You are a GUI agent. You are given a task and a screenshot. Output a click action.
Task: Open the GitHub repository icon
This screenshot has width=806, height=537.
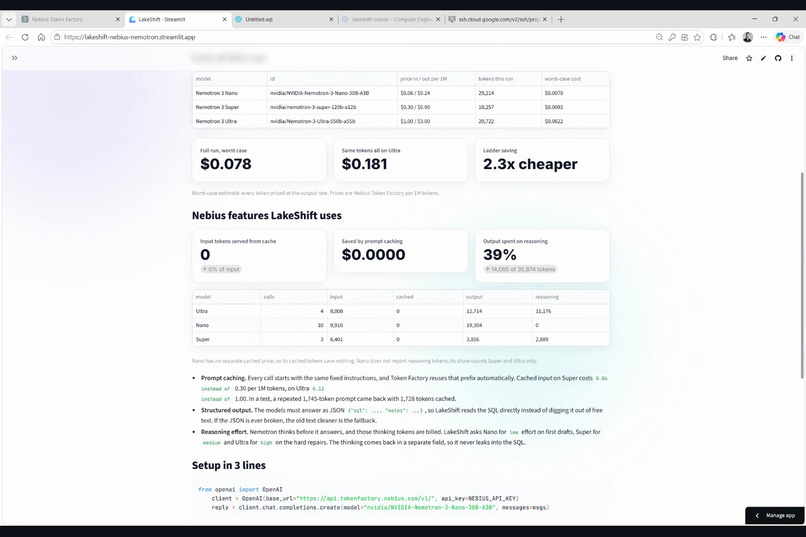(x=778, y=58)
